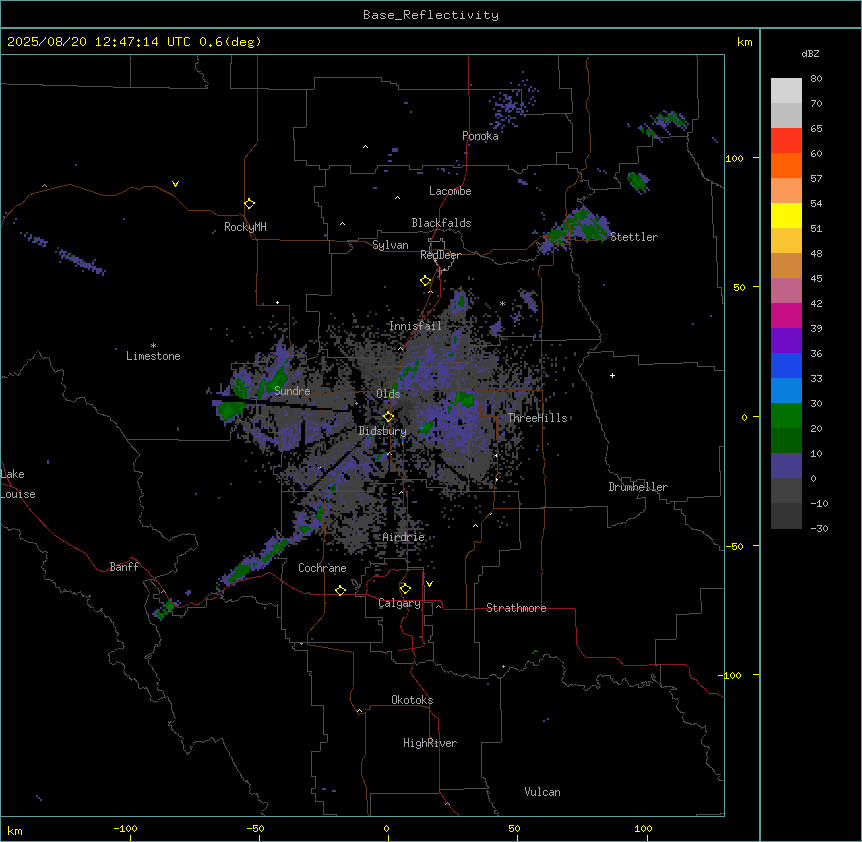Select the yellow diamond marker between Olds and Didsbury
Screen dimensions: 862x842
388,417
